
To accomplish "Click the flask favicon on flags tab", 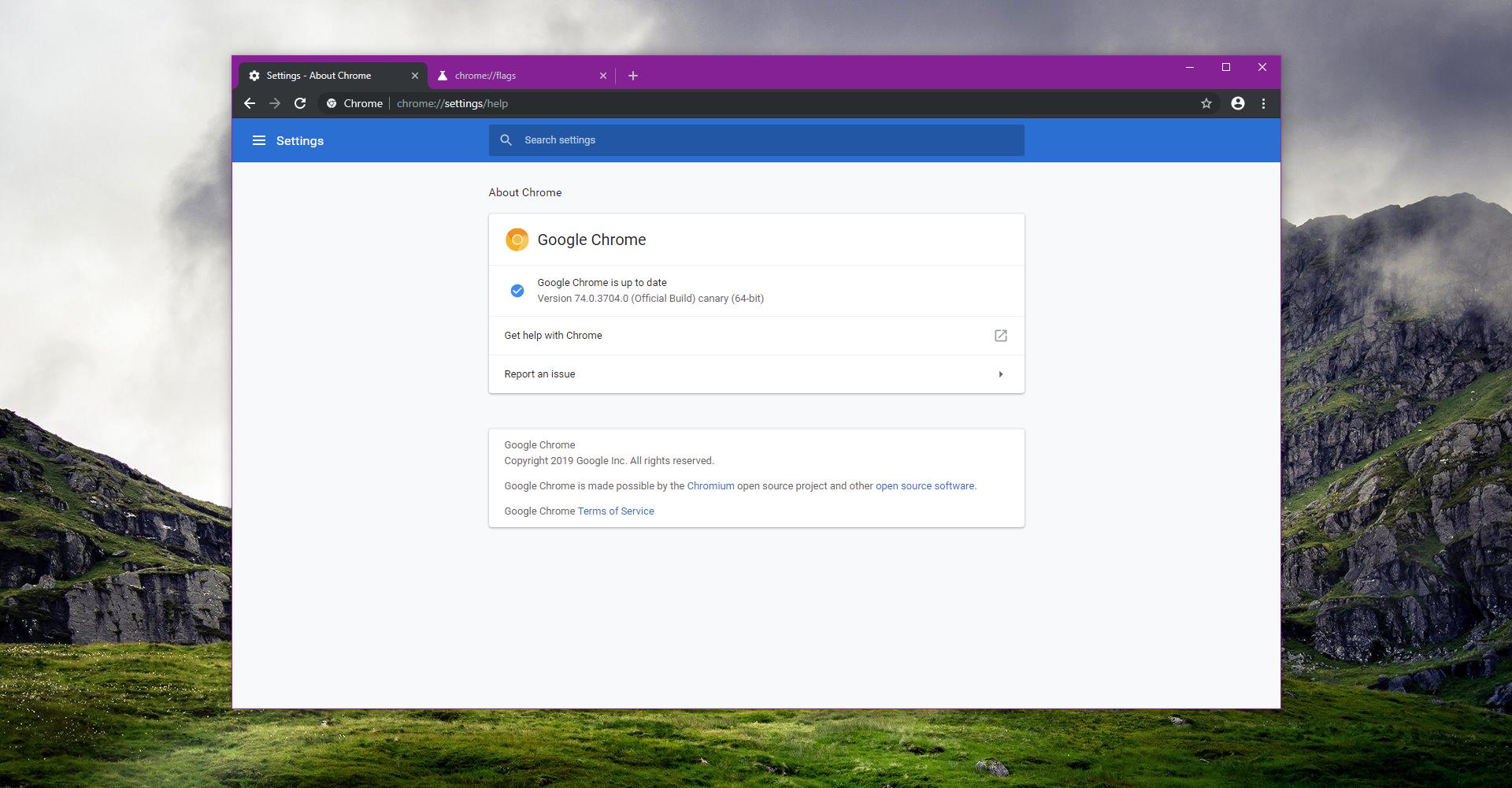I will click(x=443, y=76).
